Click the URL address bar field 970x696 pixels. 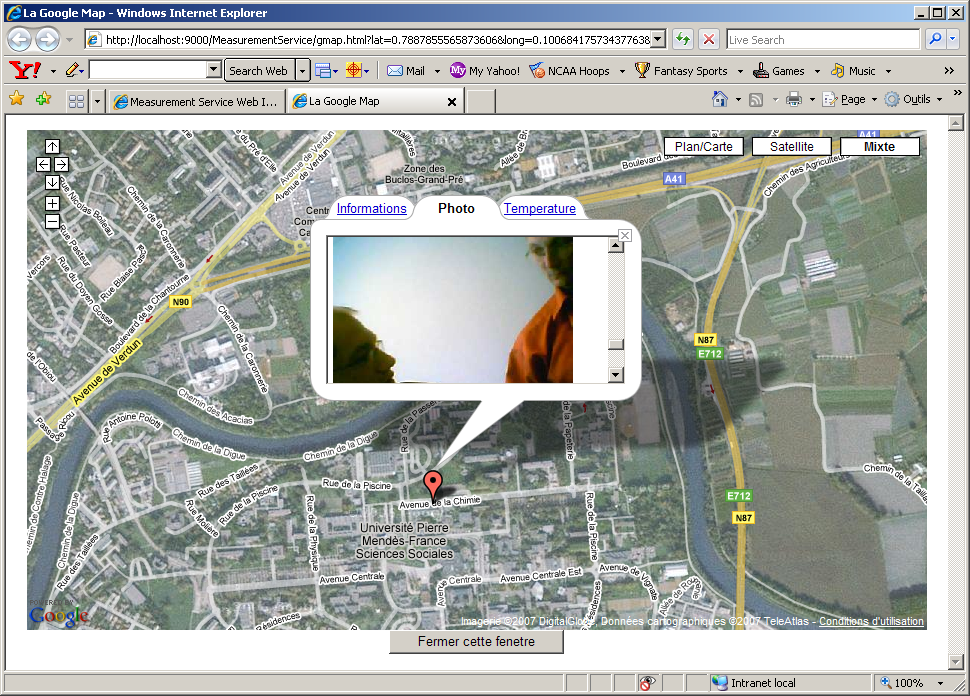coord(376,40)
